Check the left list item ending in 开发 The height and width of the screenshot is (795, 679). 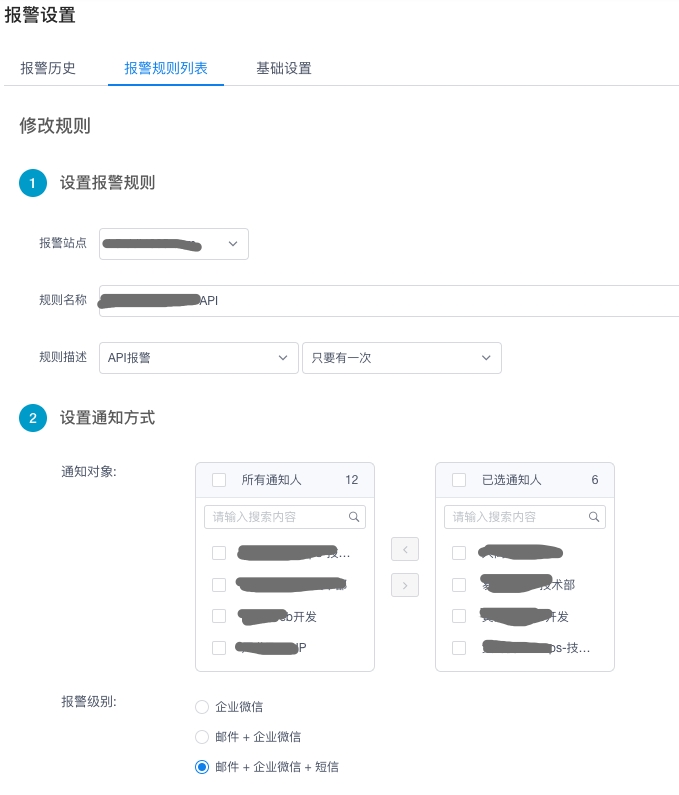click(x=219, y=616)
